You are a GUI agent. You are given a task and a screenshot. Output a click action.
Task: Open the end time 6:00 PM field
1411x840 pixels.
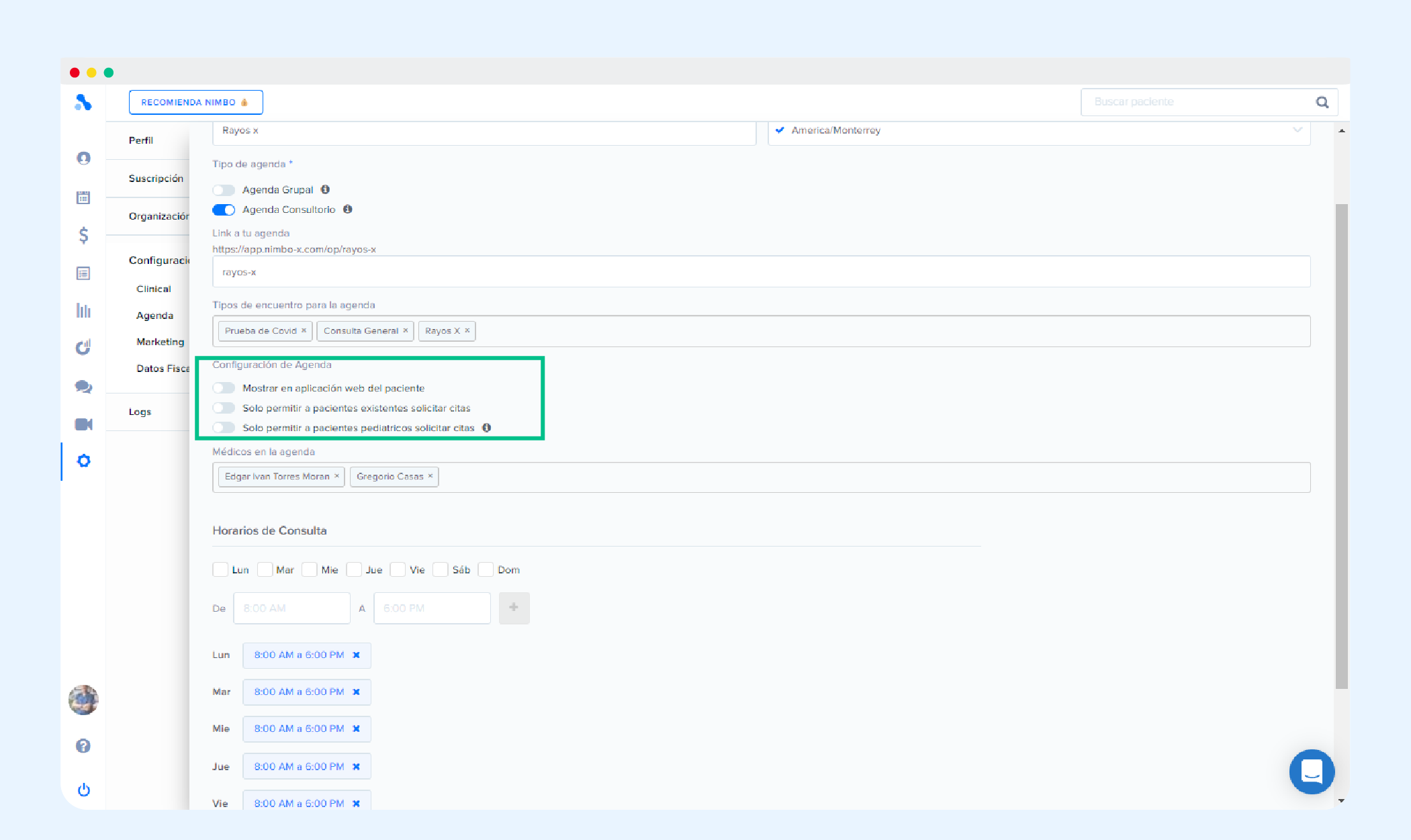click(432, 608)
